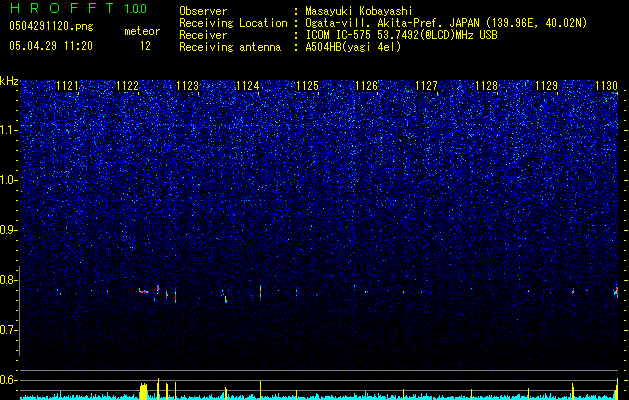Click the 1124 time marker
Screen dimensions: 629x400
click(x=248, y=86)
